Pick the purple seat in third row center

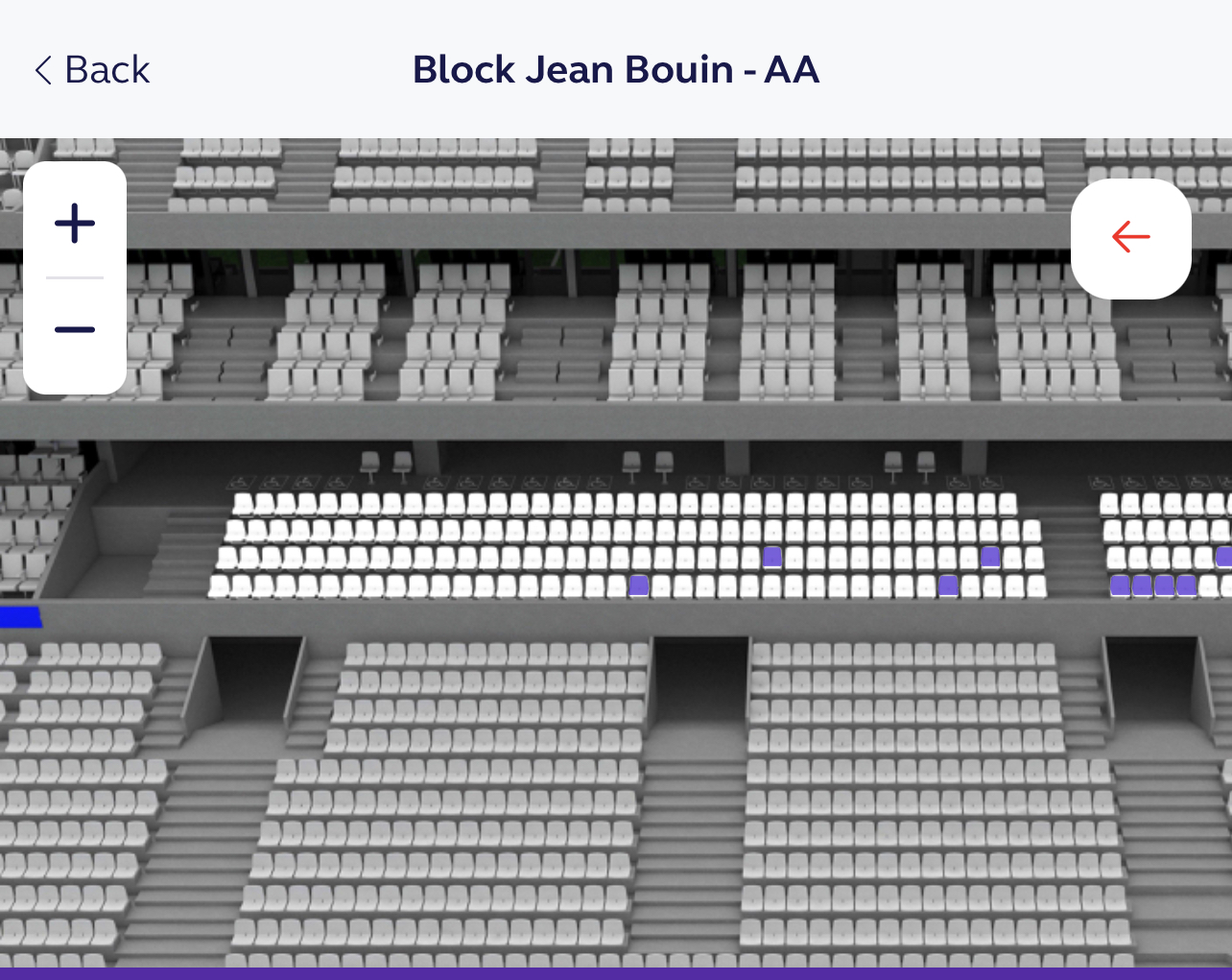click(772, 556)
